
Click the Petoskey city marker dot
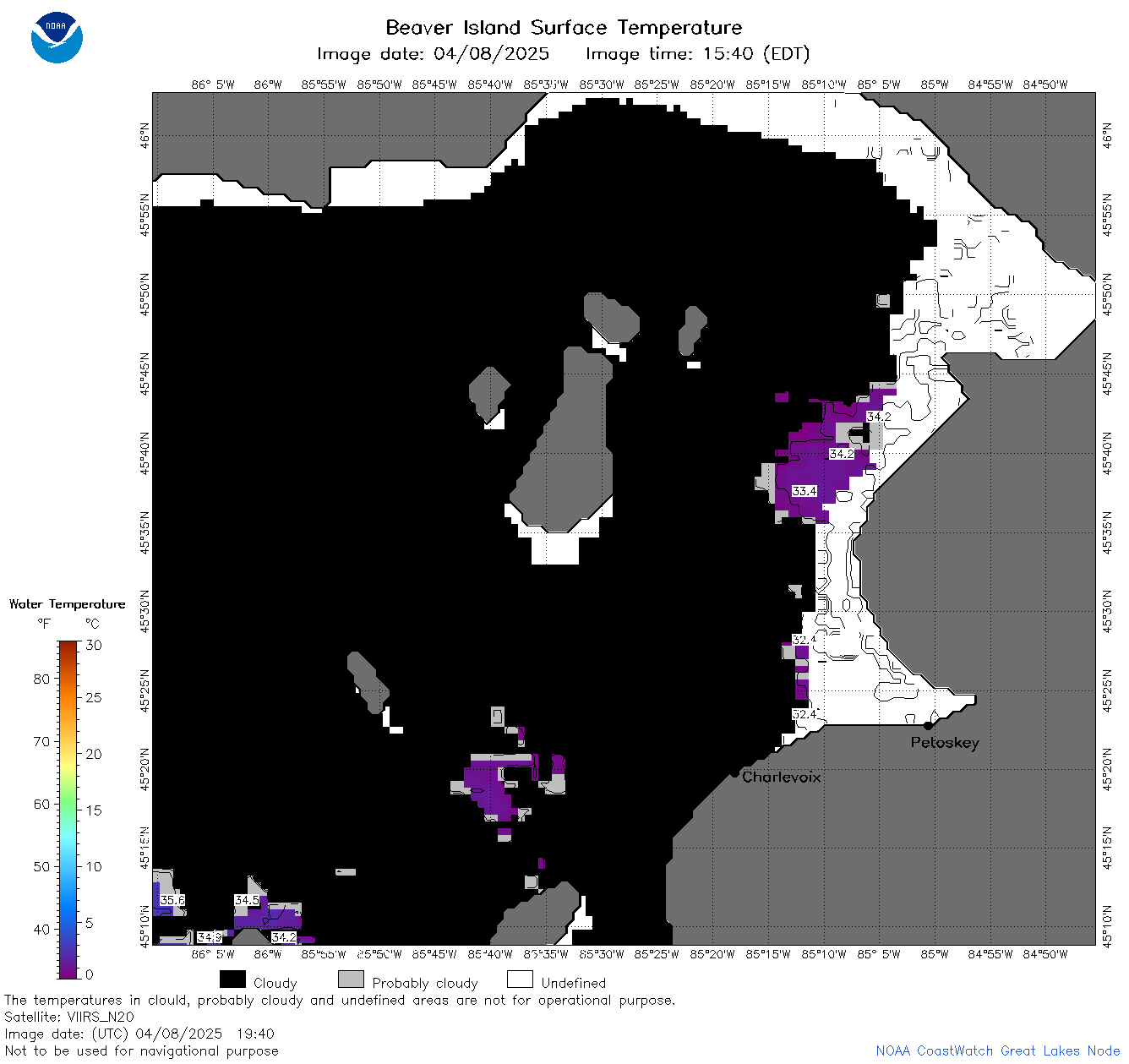pos(928,725)
